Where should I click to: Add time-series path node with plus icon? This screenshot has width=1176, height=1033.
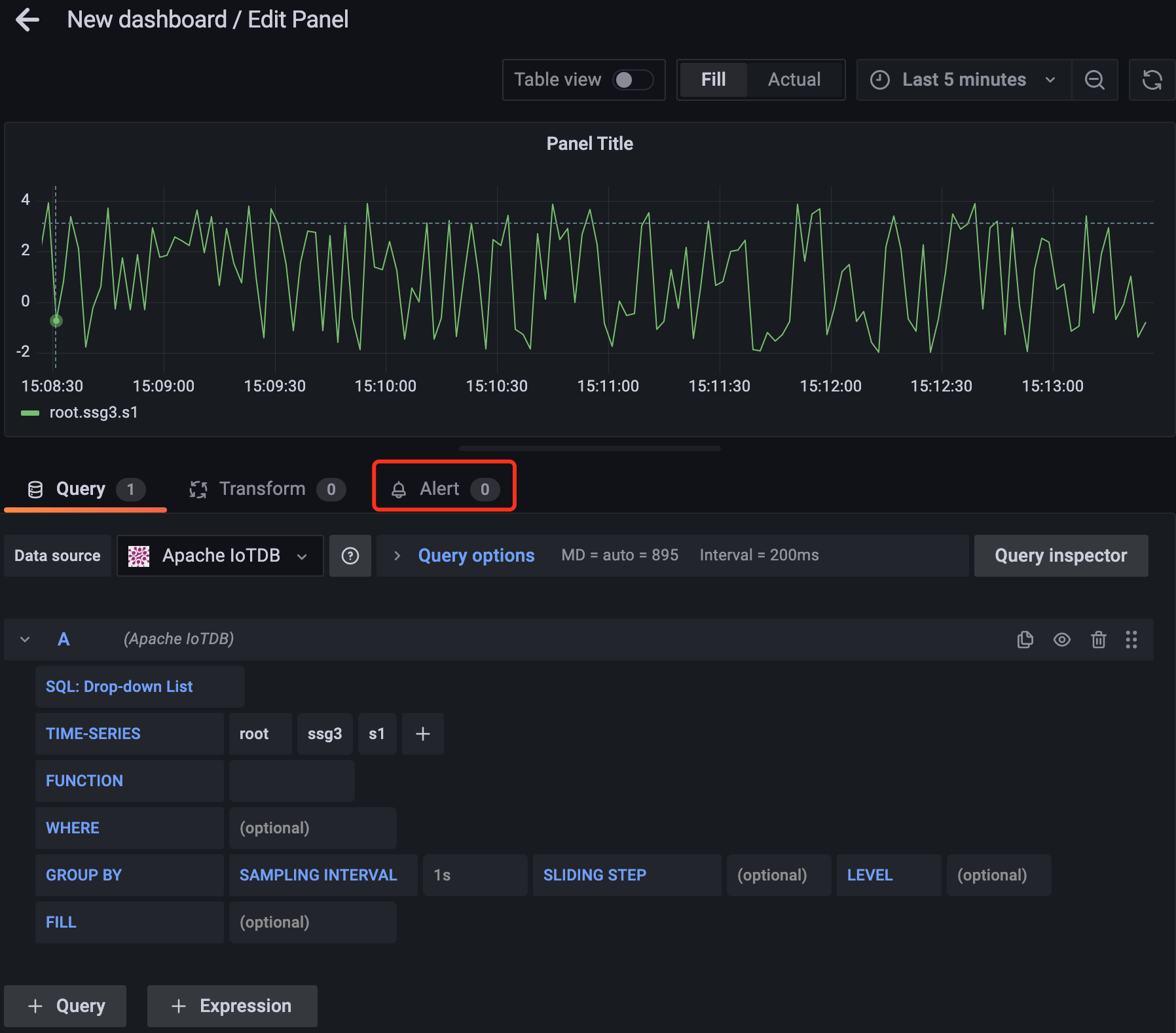422,734
